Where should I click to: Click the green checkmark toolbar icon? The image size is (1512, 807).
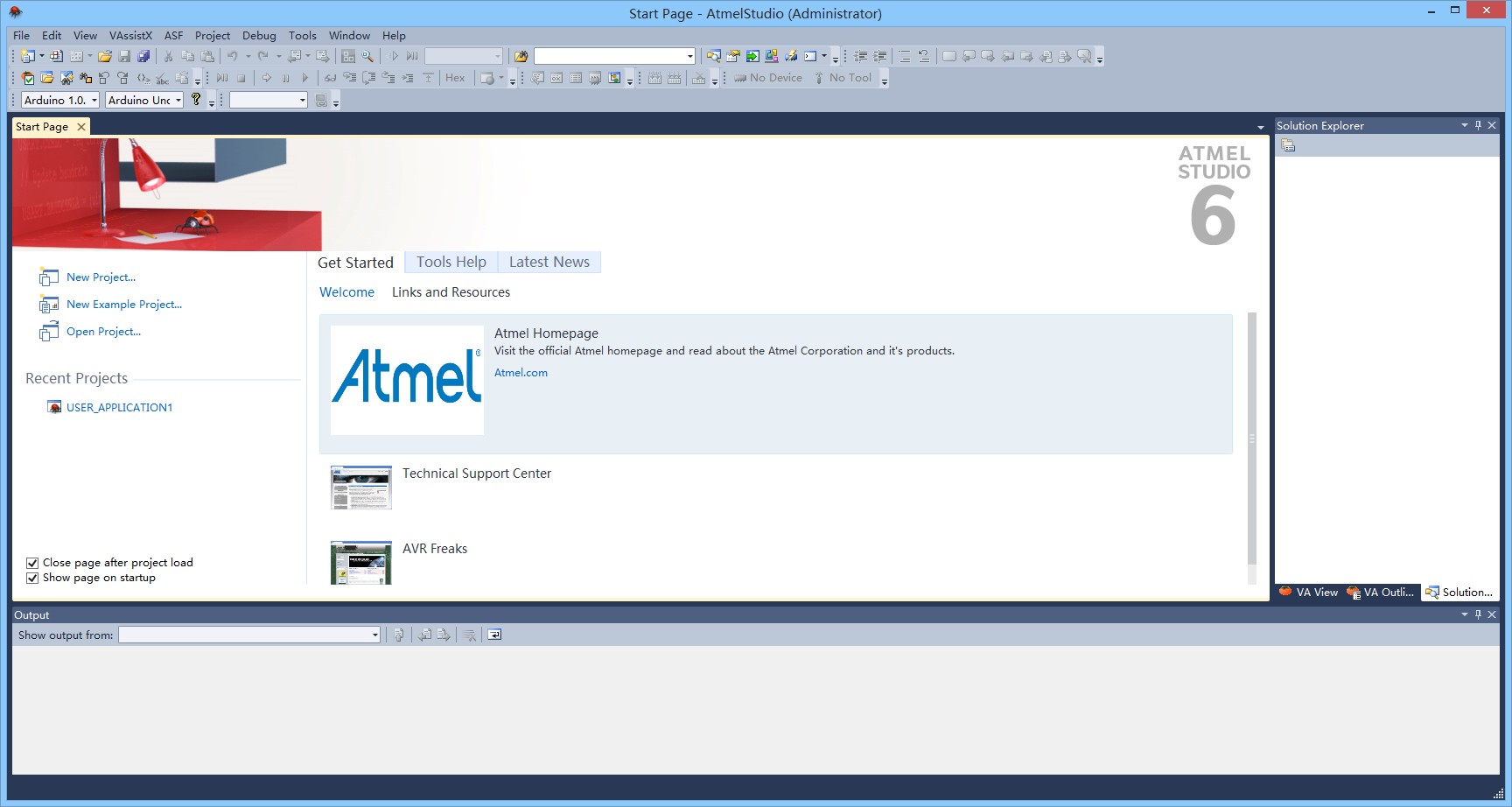pos(28,78)
